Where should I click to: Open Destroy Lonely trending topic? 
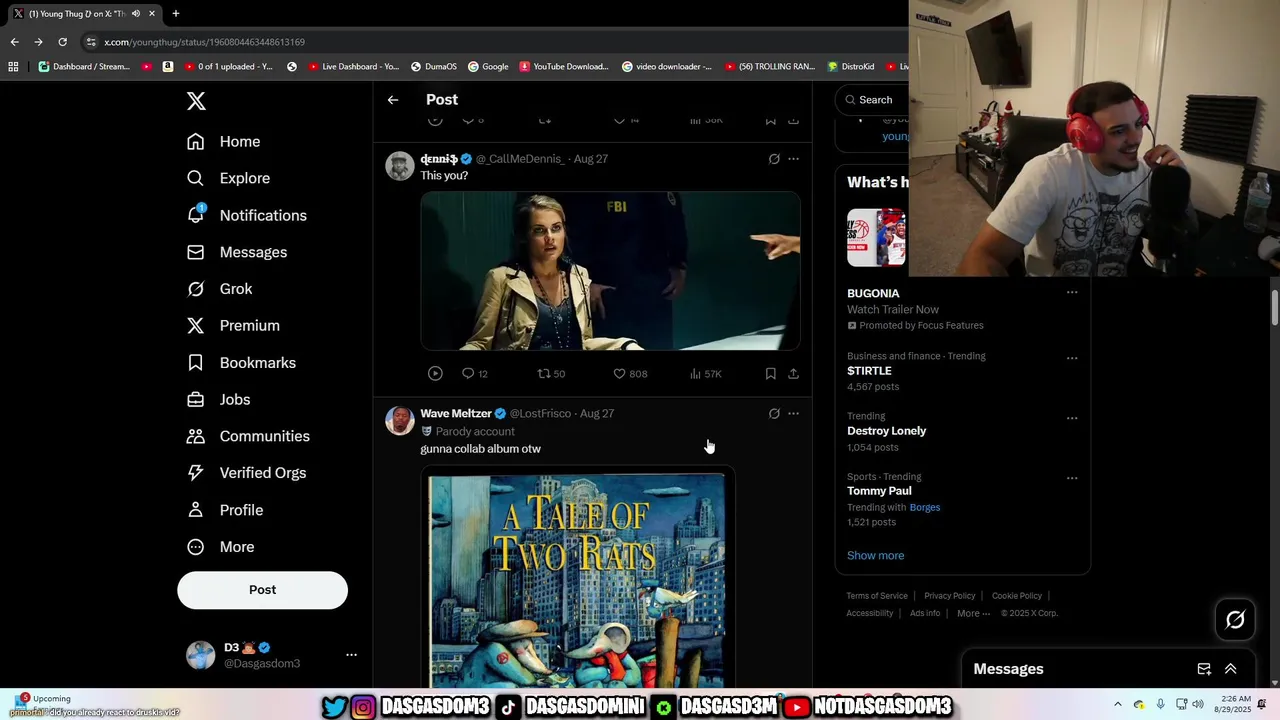coord(886,431)
